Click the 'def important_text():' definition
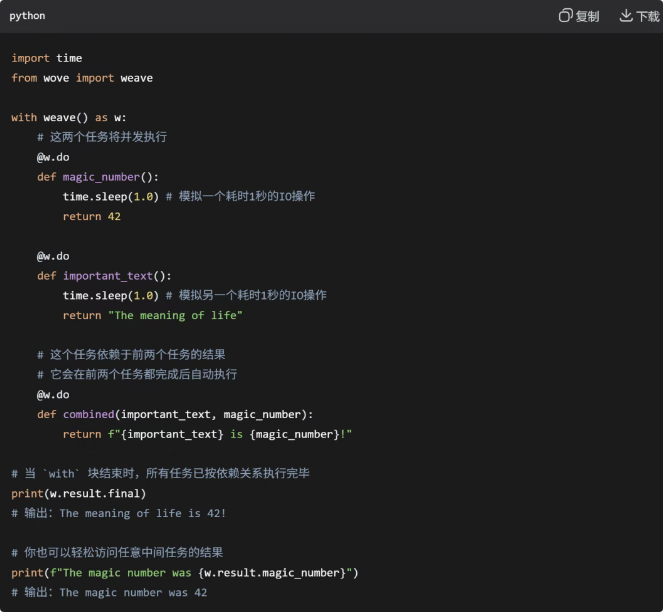The image size is (663, 612). 104,275
